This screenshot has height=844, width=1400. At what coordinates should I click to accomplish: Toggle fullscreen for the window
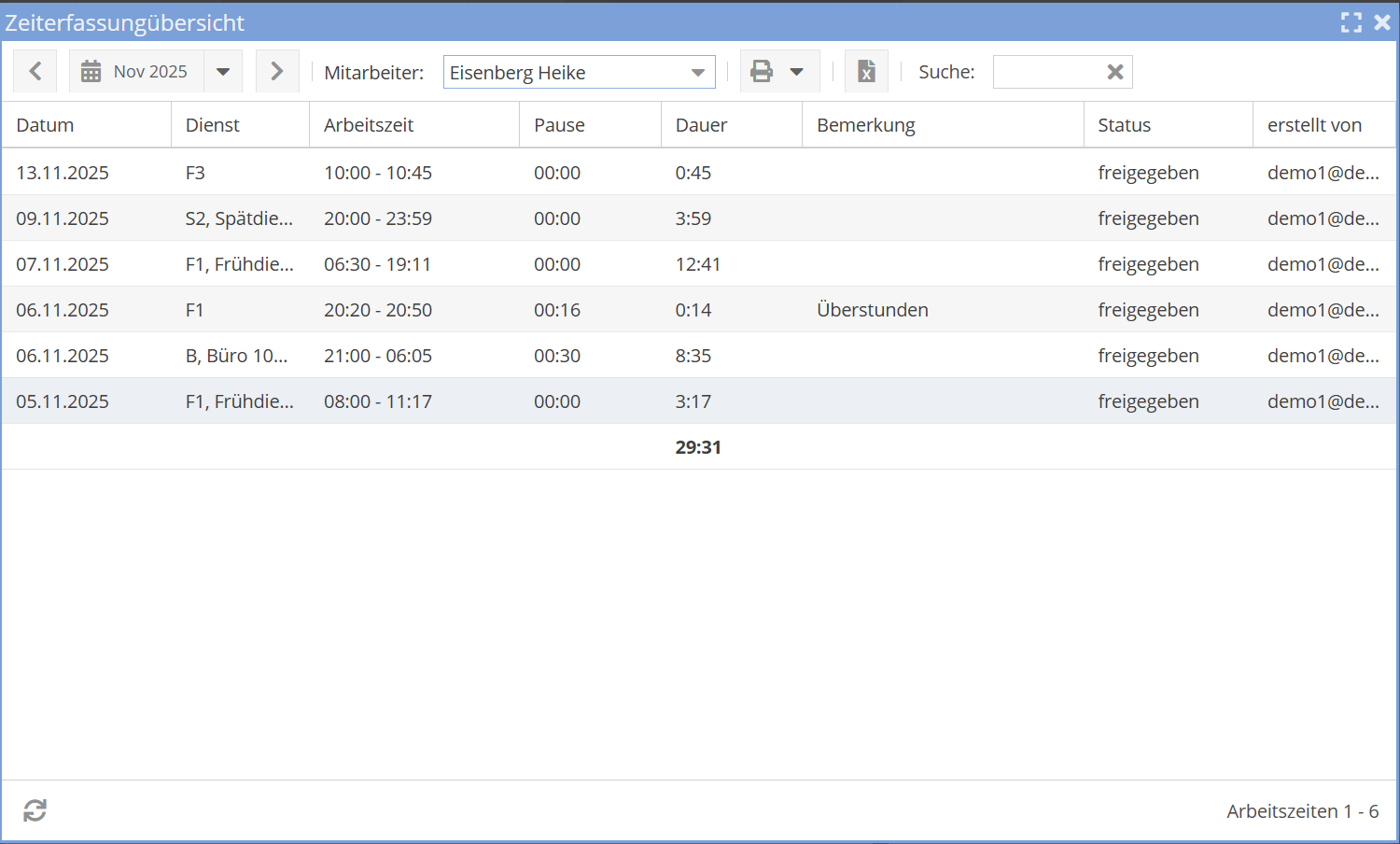1351,22
